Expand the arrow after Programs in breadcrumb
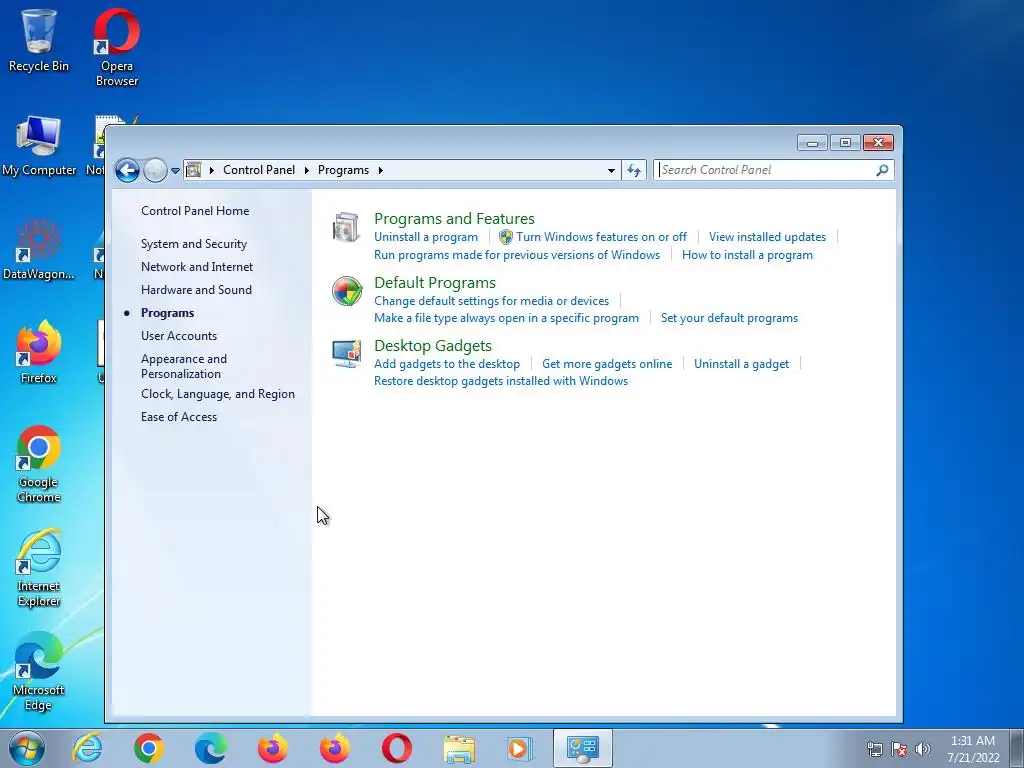Image resolution: width=1024 pixels, height=768 pixels. tap(380, 170)
